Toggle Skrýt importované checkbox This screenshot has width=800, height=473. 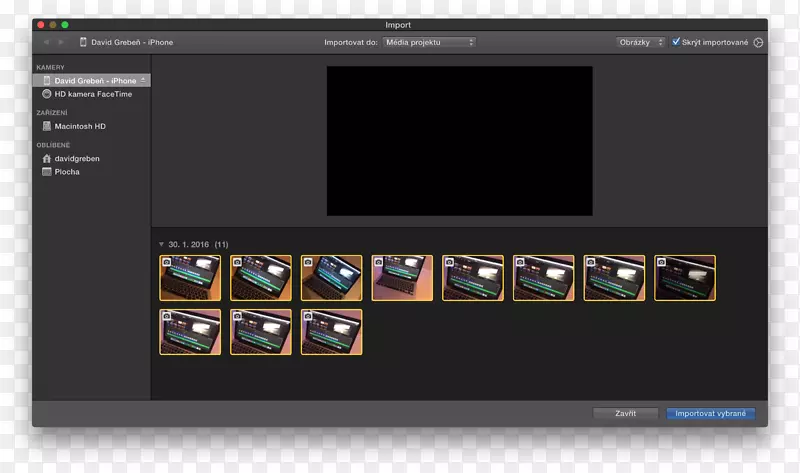pos(676,42)
